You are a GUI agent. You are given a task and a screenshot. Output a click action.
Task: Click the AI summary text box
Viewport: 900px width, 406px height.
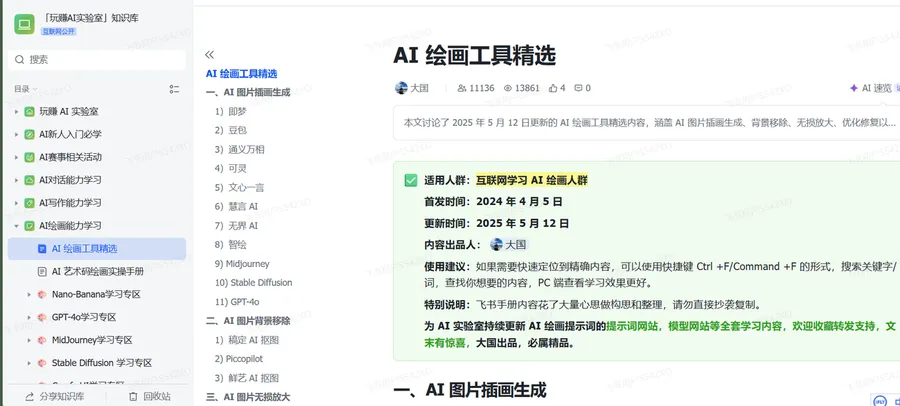coord(646,122)
